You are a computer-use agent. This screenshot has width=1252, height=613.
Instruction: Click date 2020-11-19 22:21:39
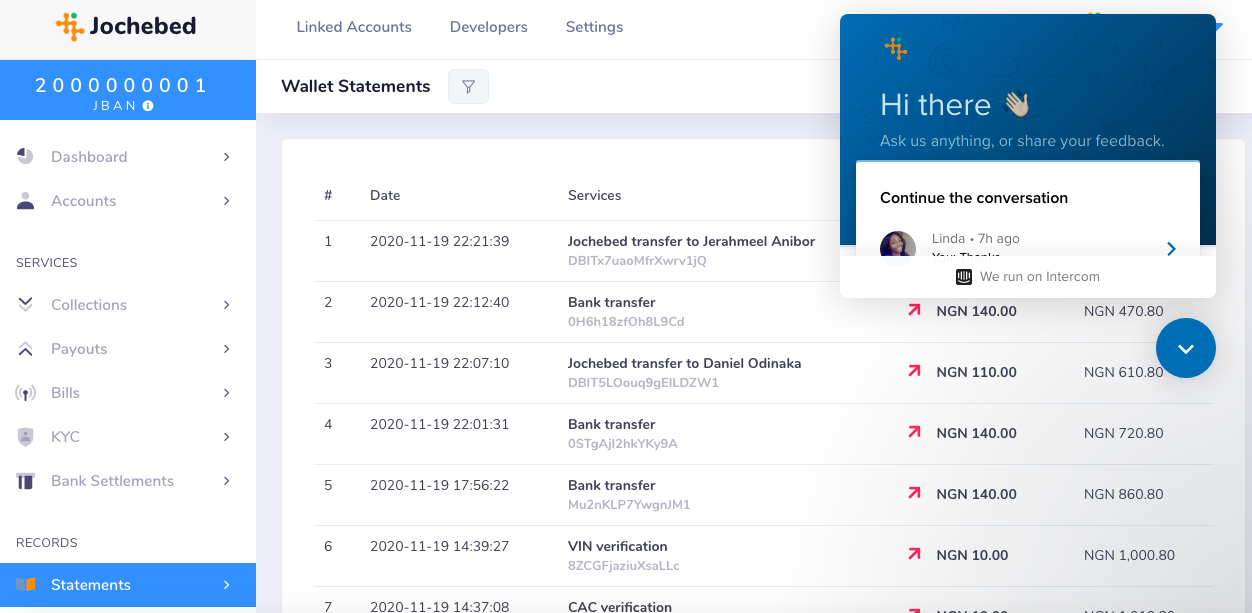[x=439, y=241]
